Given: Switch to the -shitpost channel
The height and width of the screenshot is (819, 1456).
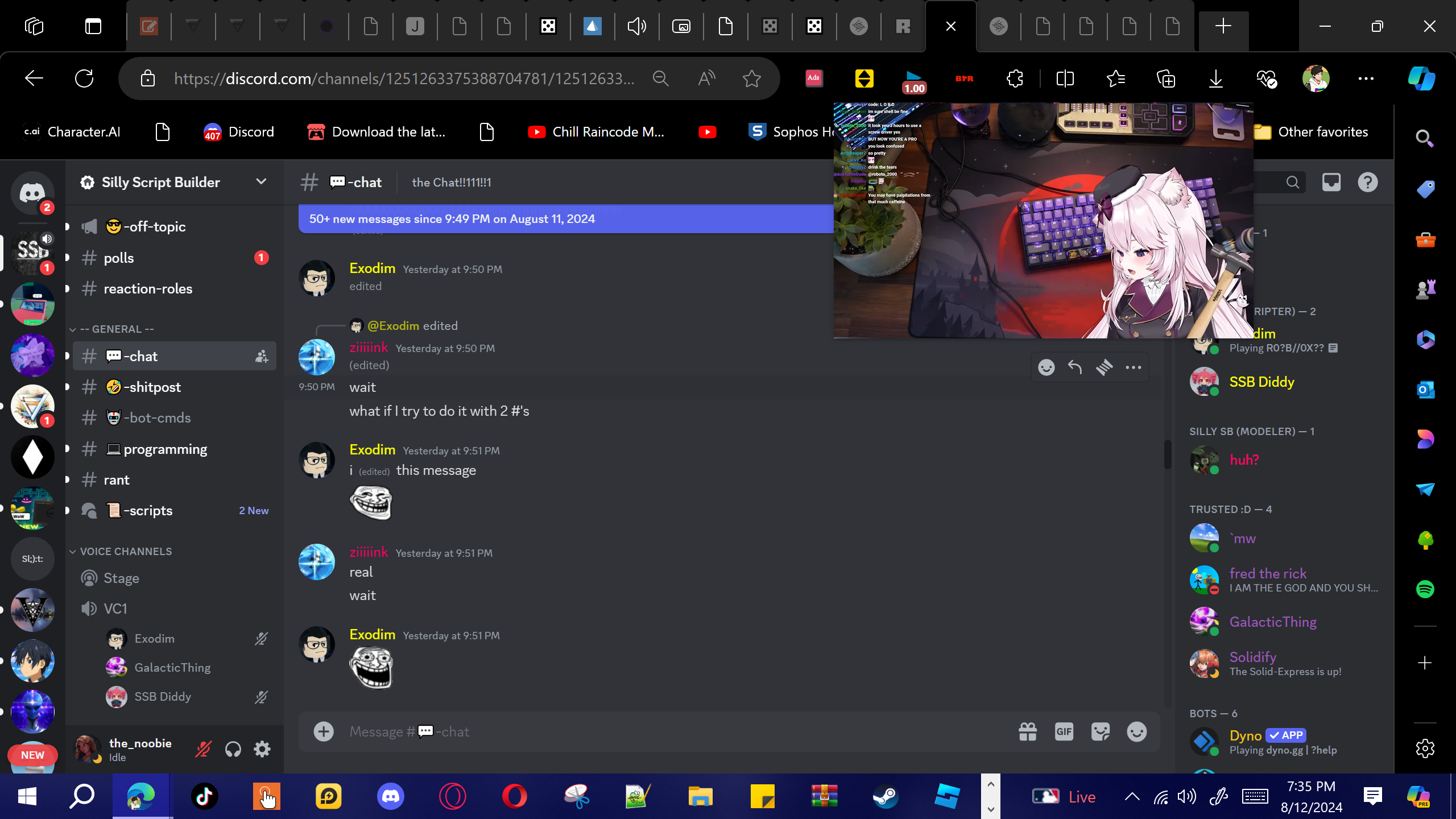Looking at the screenshot, I should pos(152,387).
